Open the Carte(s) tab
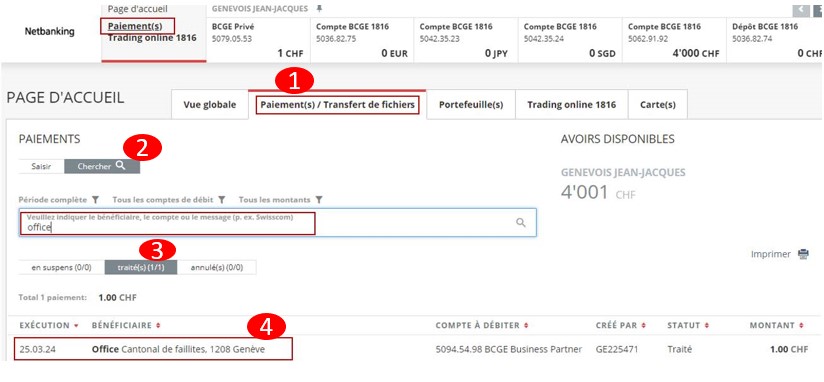This screenshot has width=824, height=382. click(x=658, y=105)
